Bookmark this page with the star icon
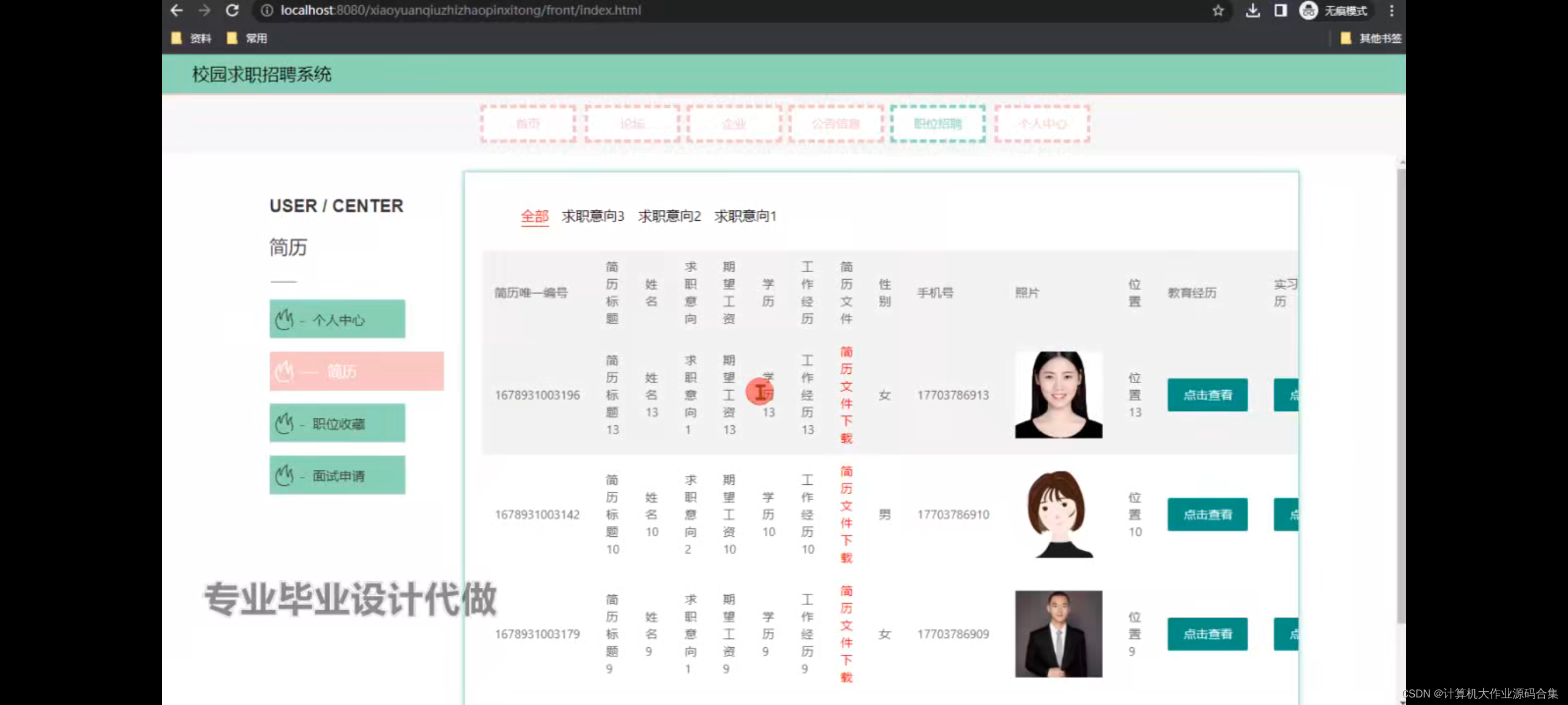1568x705 pixels. tap(1218, 10)
